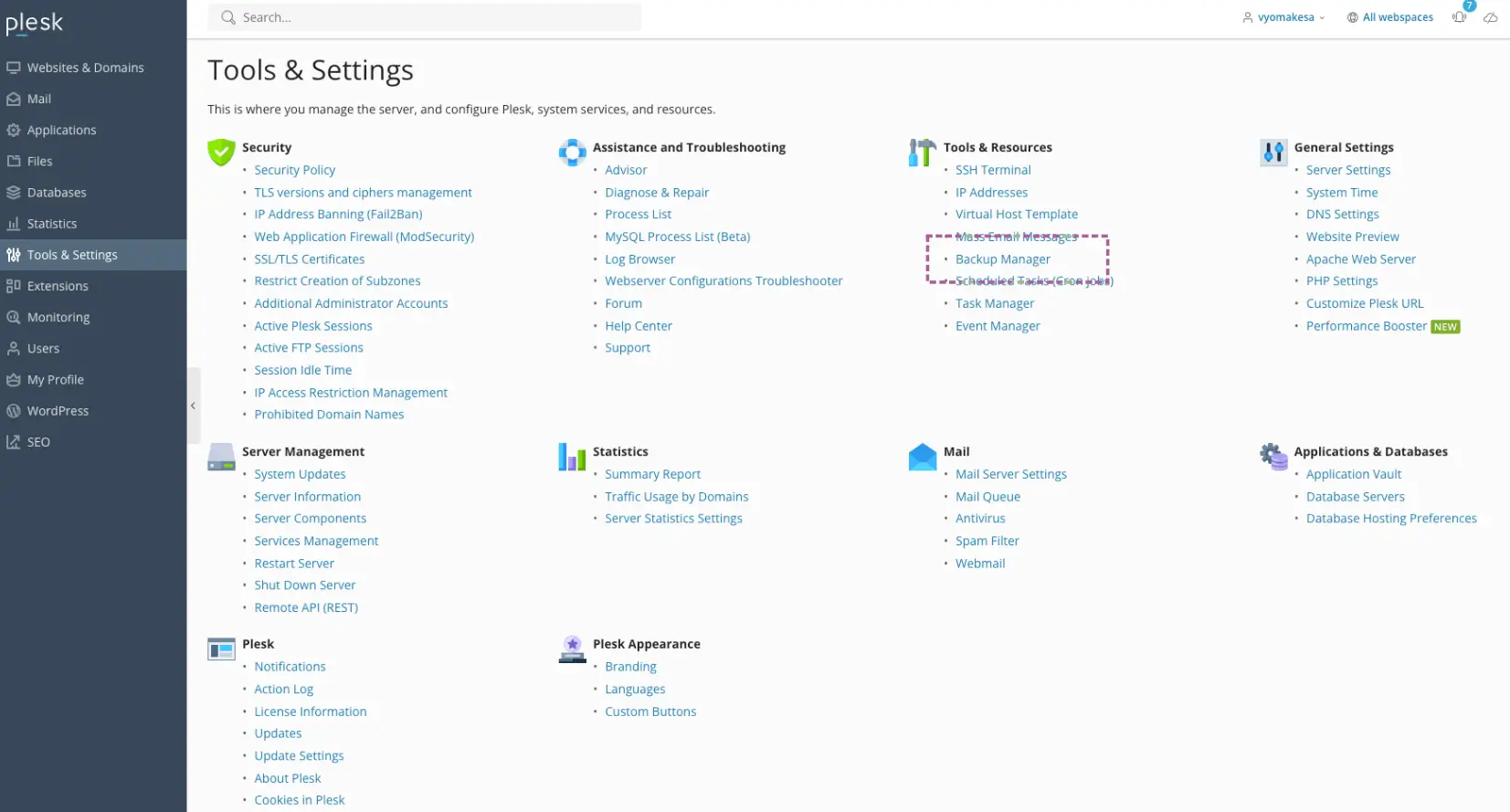Open Databases via the sidebar stack icon
This screenshot has width=1510, height=812.
coord(13,193)
